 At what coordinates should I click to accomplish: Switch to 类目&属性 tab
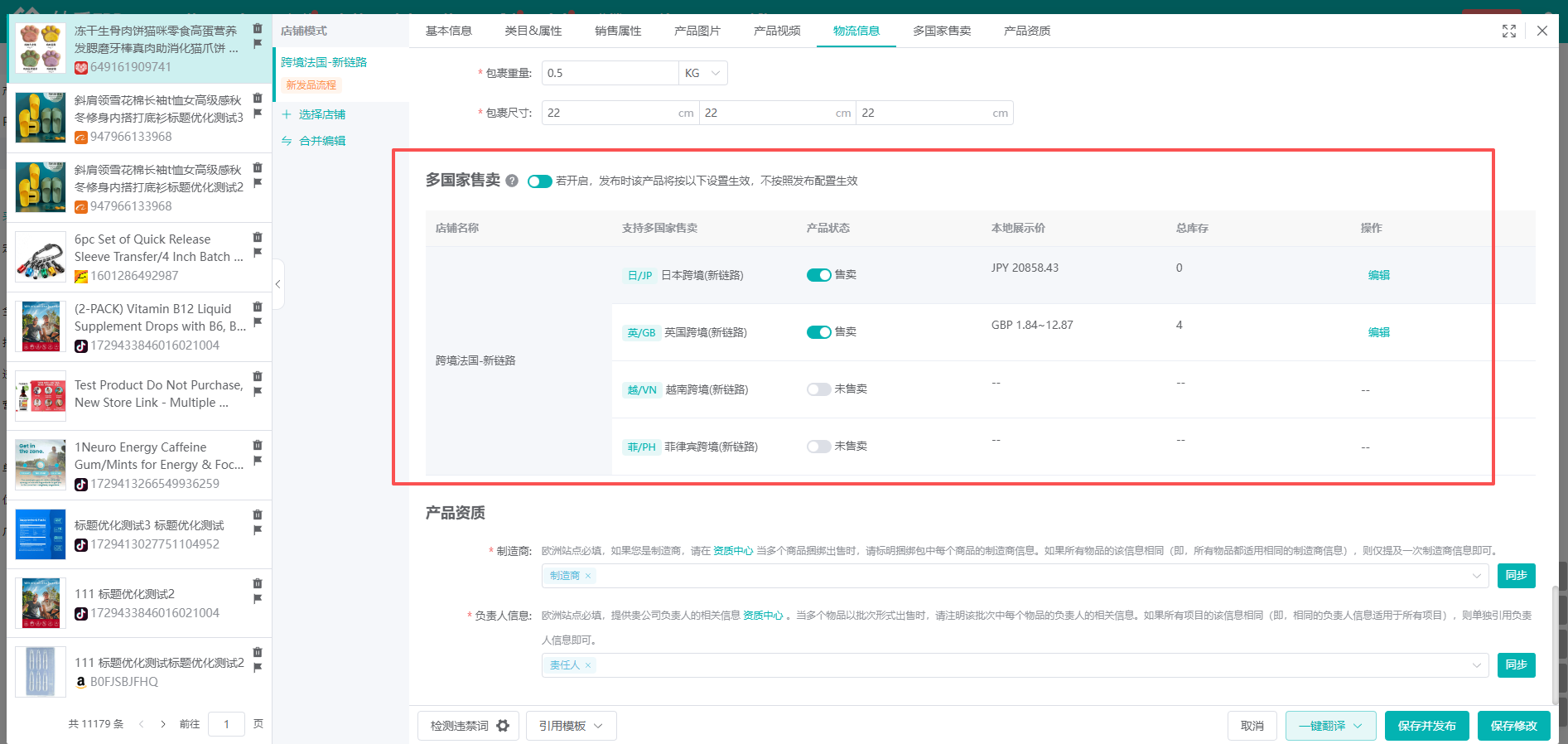[533, 31]
